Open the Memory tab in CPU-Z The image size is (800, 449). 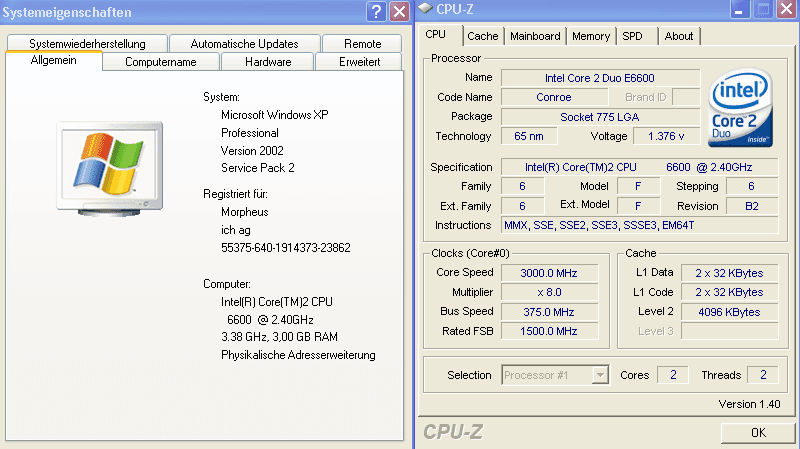click(591, 36)
